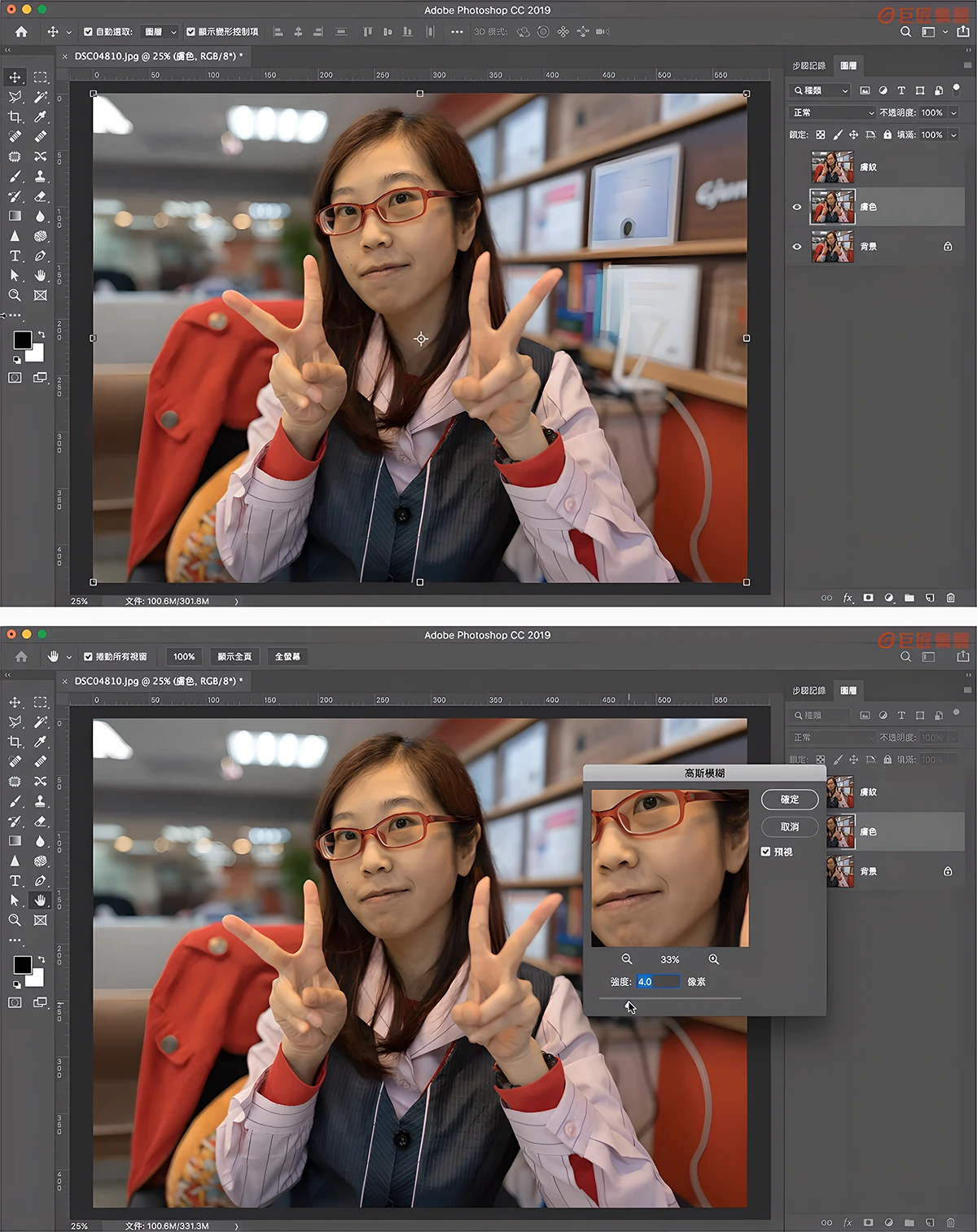Click the 確定 button in Gaussian Blur dialog
This screenshot has height=1232, width=977.
pyautogui.click(x=790, y=800)
